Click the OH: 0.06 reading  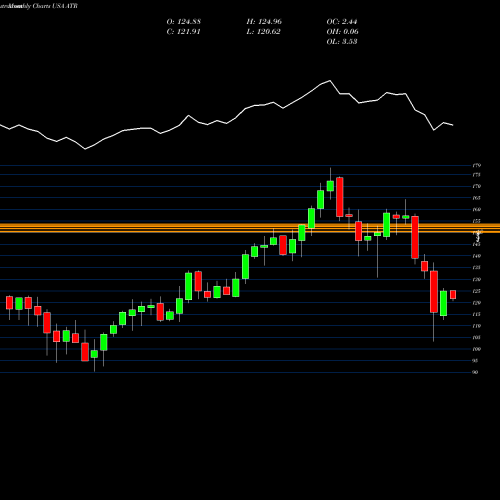tap(342, 32)
